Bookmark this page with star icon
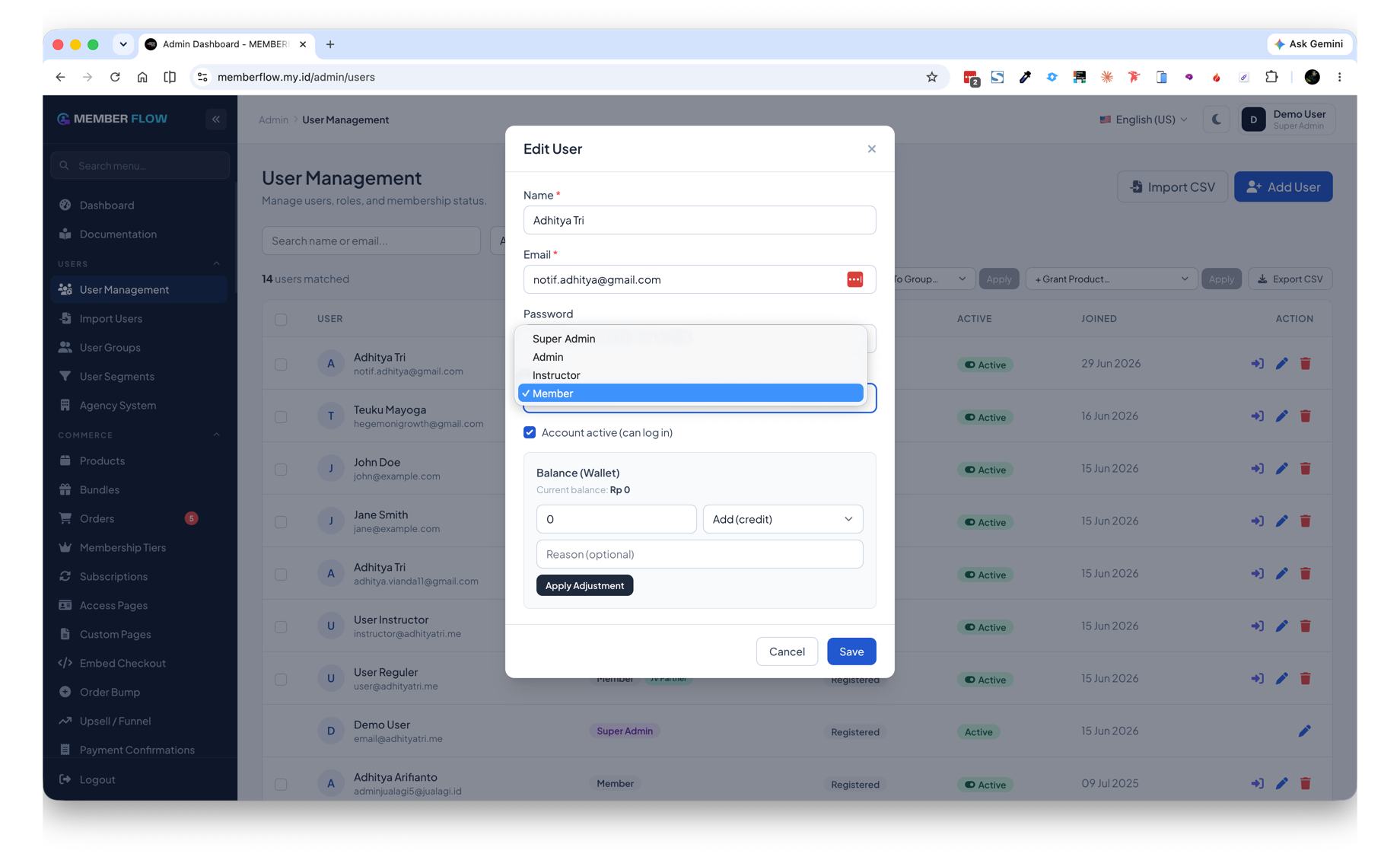Image resolution: width=1400 pixels, height=857 pixels. 931,77
